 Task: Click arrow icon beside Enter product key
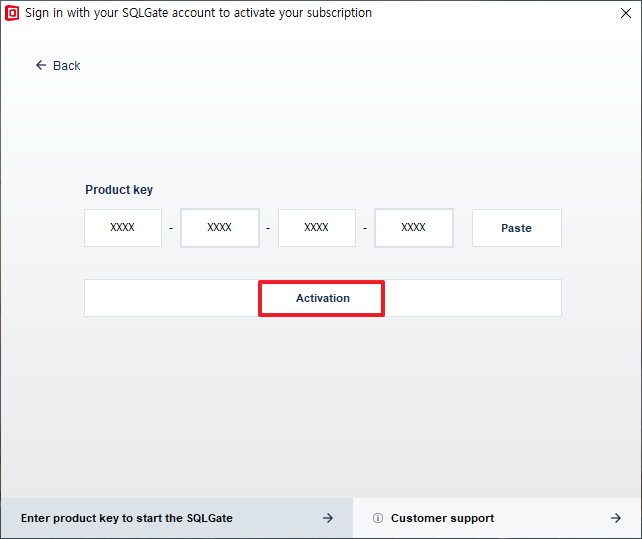[328, 518]
